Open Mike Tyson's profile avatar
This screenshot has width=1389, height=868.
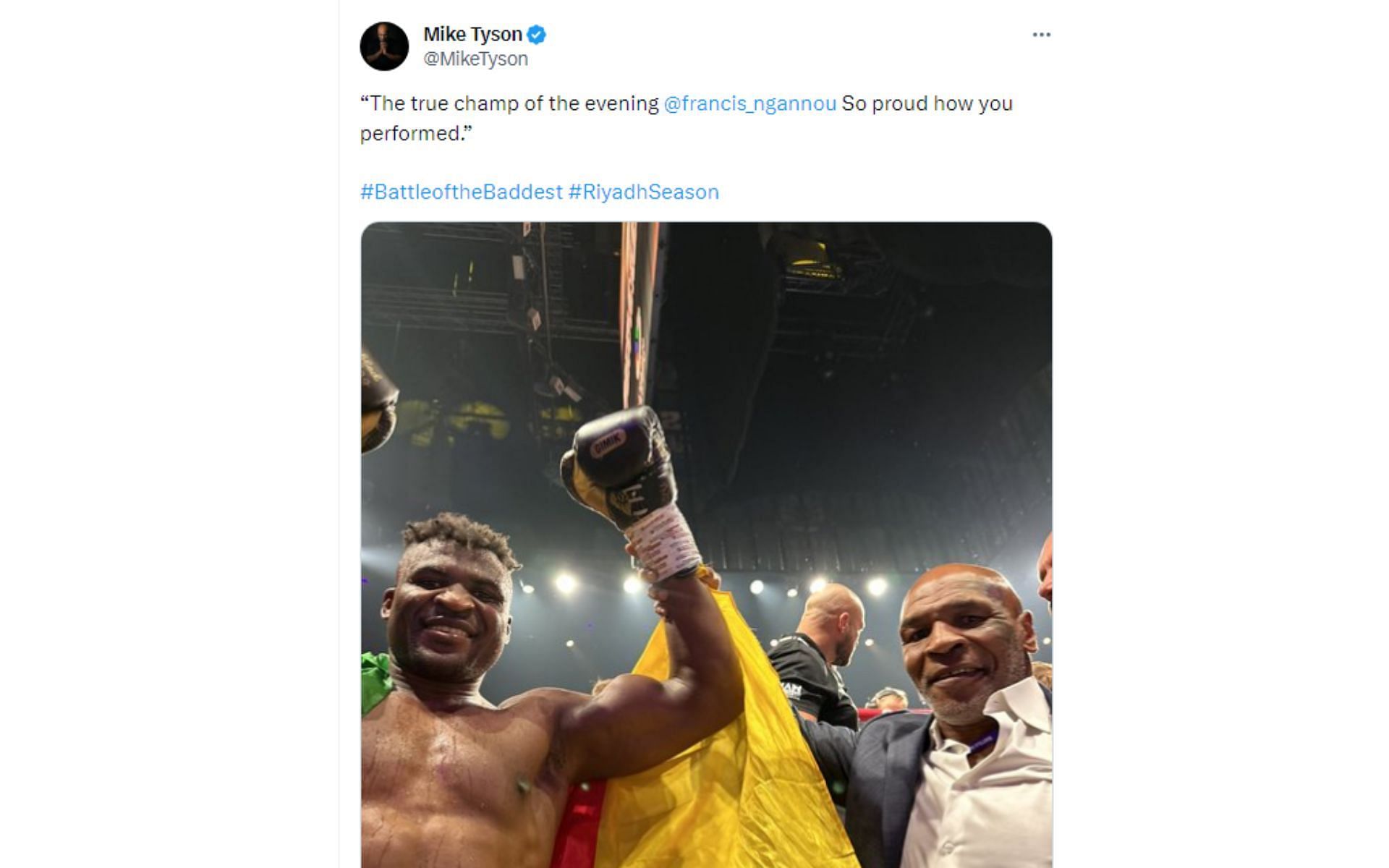click(x=384, y=46)
